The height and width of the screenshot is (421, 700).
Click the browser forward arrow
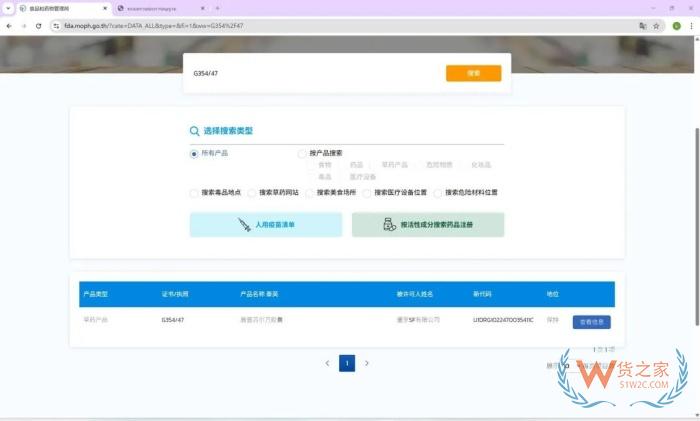(24, 26)
